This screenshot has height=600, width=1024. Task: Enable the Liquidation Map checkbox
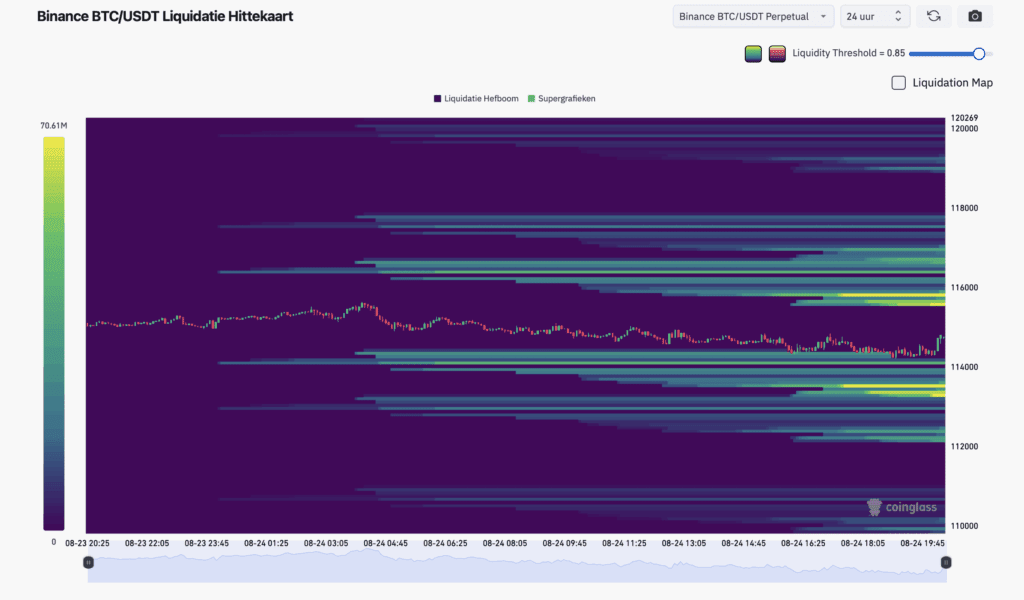pyautogui.click(x=899, y=83)
